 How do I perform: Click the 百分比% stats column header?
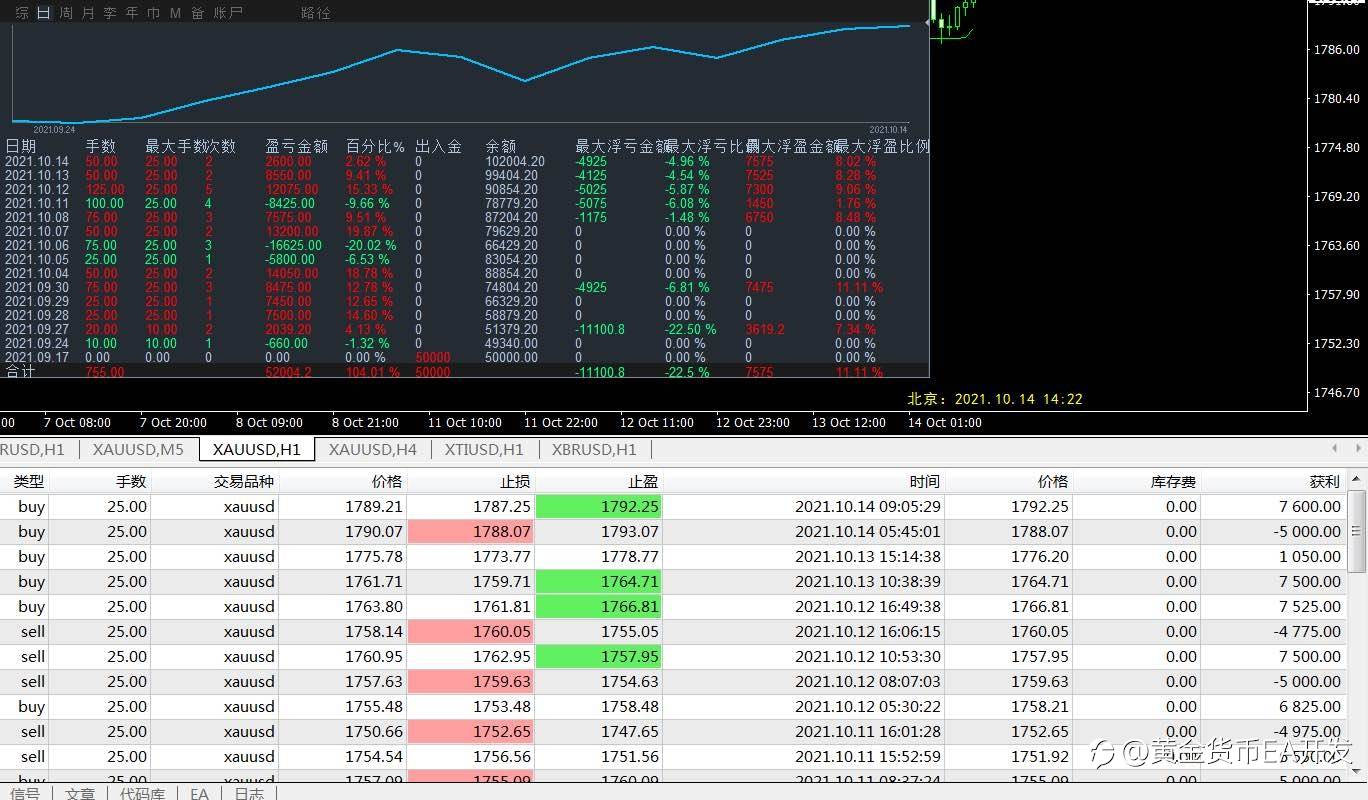(x=375, y=146)
